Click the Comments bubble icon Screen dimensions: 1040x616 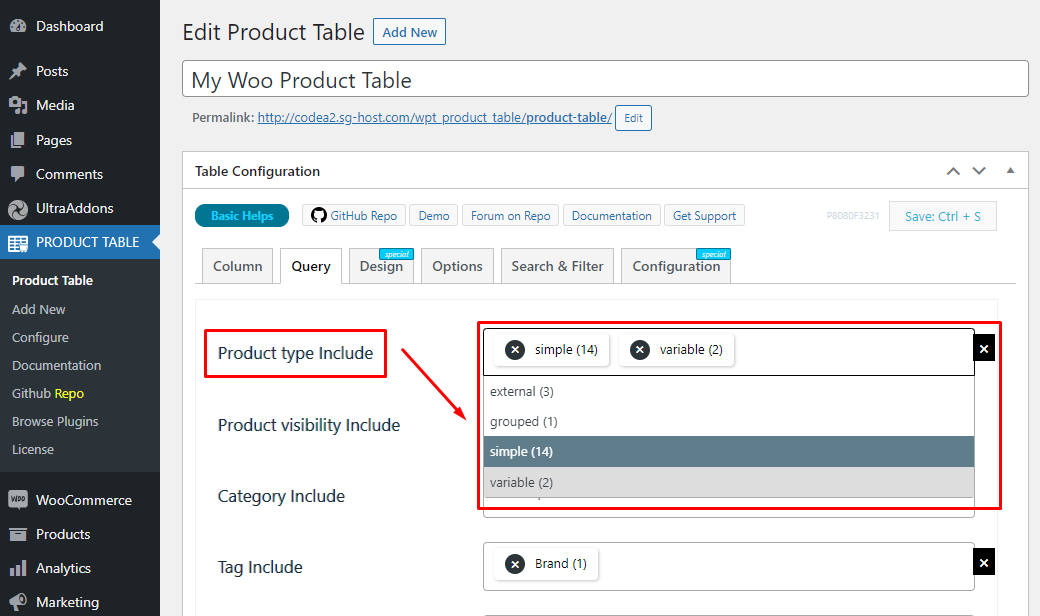[17, 174]
